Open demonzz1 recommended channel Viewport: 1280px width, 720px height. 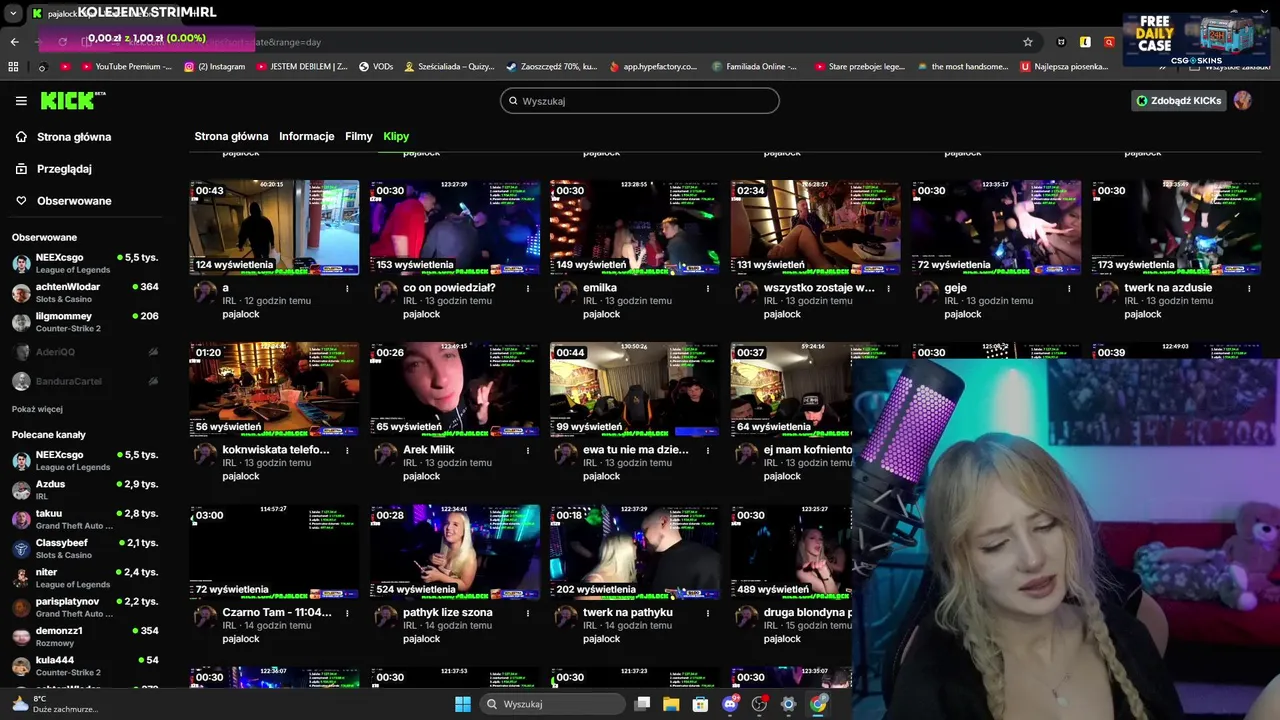coord(85,636)
